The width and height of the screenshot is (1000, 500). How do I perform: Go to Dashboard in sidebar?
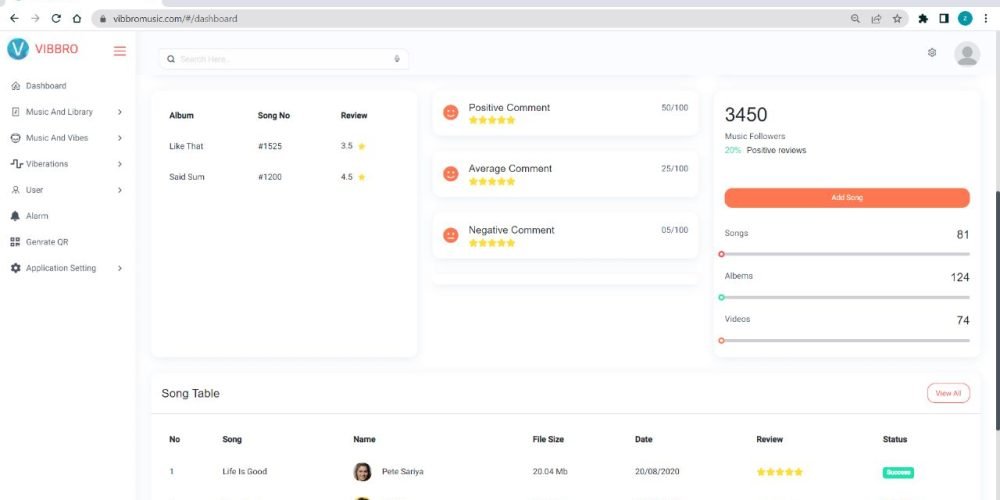45,86
